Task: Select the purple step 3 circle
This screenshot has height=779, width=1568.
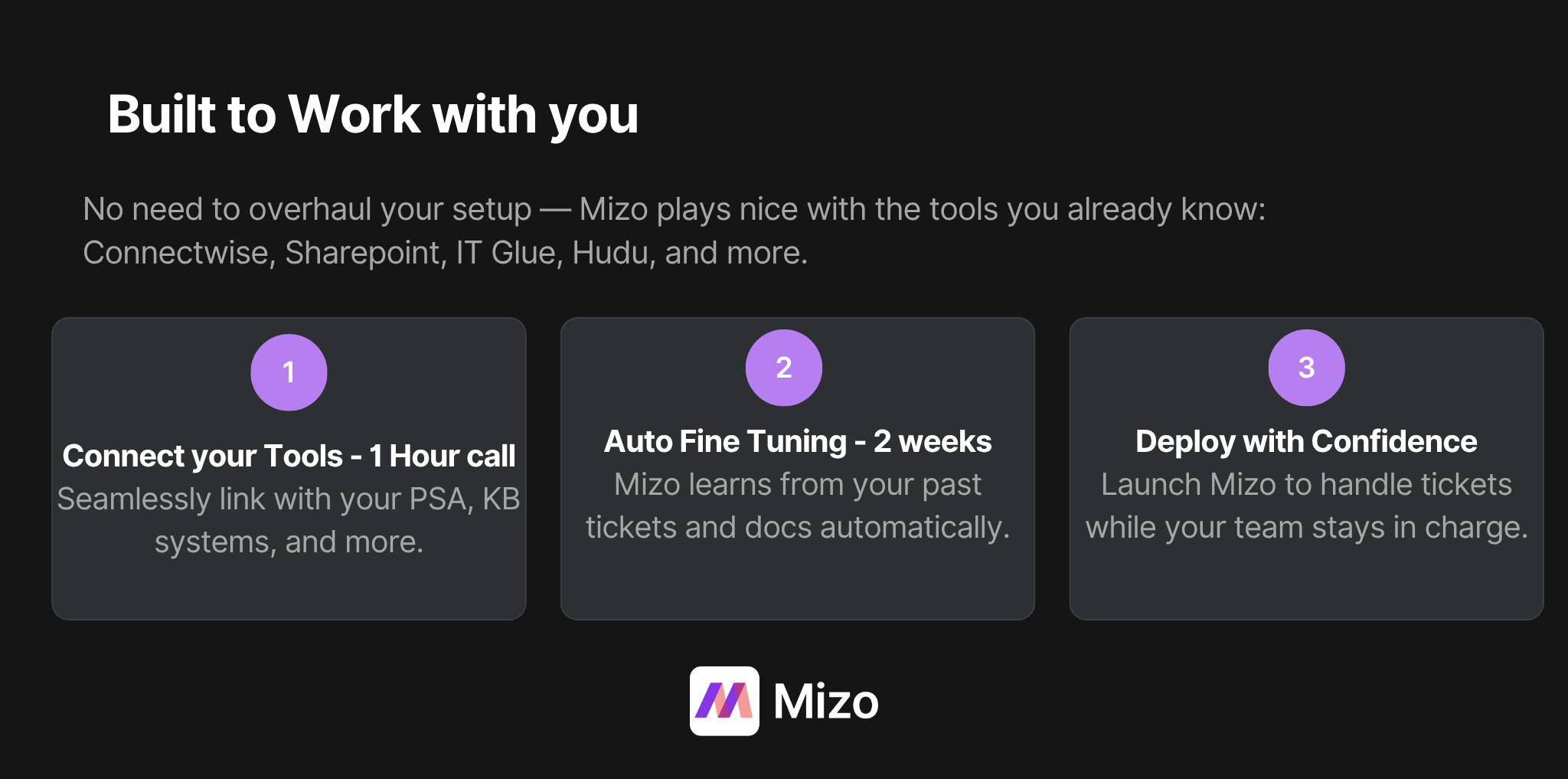Action: point(1306,368)
